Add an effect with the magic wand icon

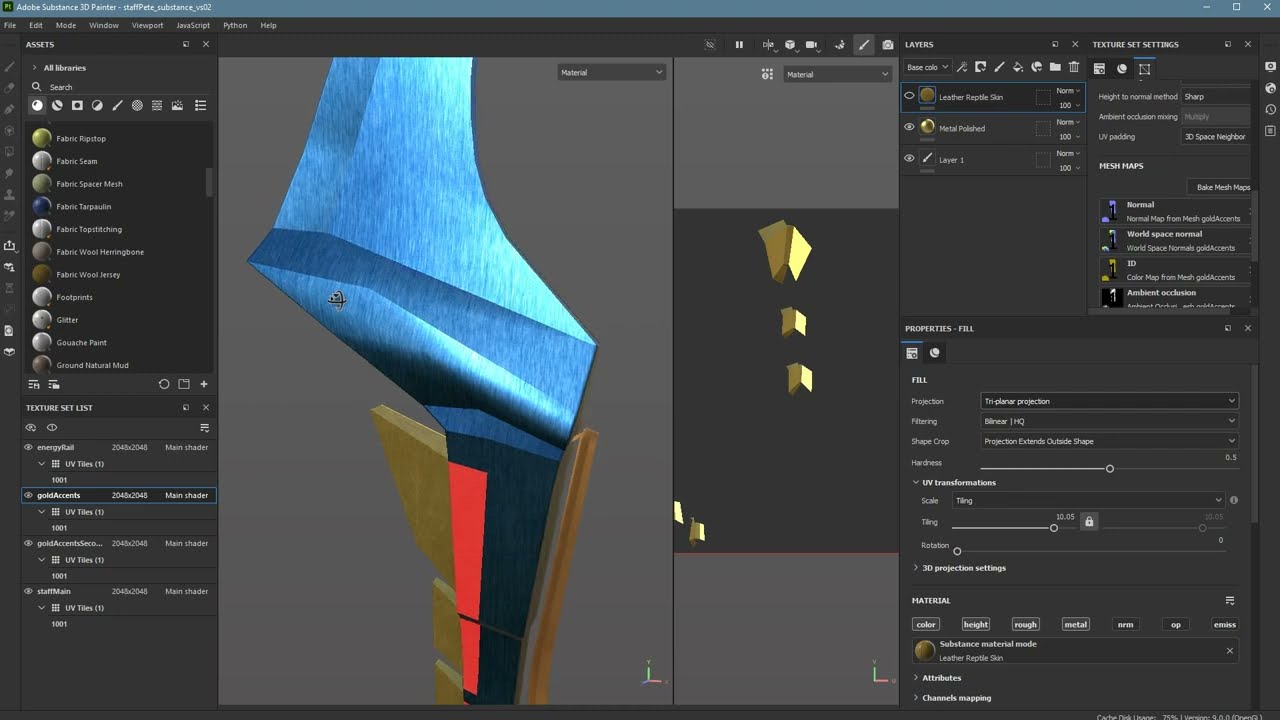click(x=961, y=67)
